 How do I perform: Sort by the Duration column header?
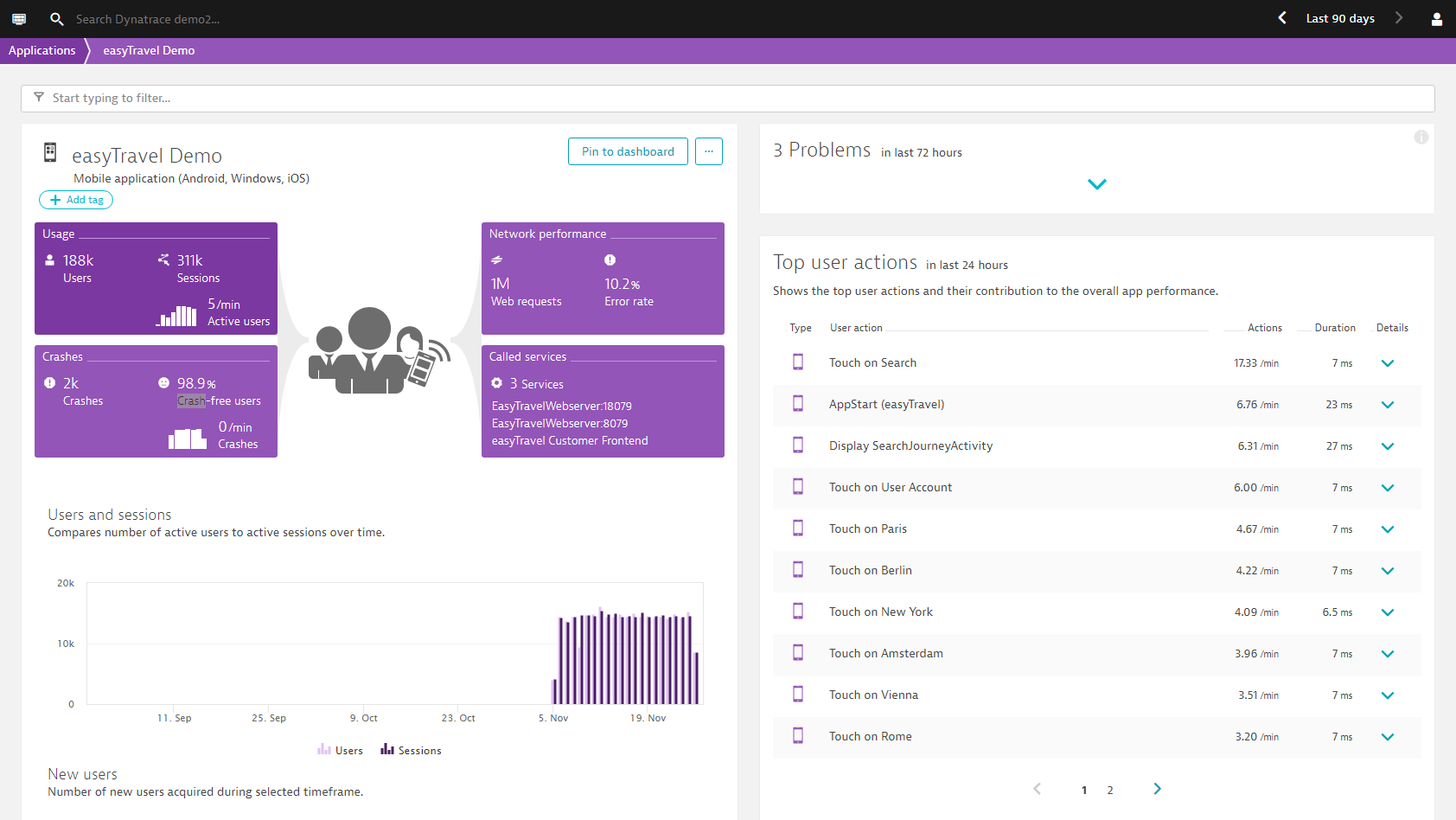tap(1335, 328)
